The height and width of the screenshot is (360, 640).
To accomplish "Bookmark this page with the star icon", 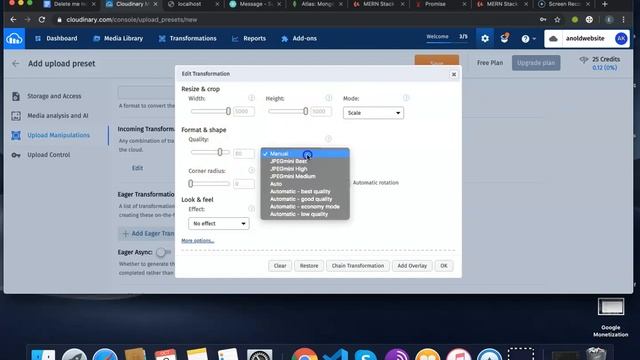I will (557, 20).
